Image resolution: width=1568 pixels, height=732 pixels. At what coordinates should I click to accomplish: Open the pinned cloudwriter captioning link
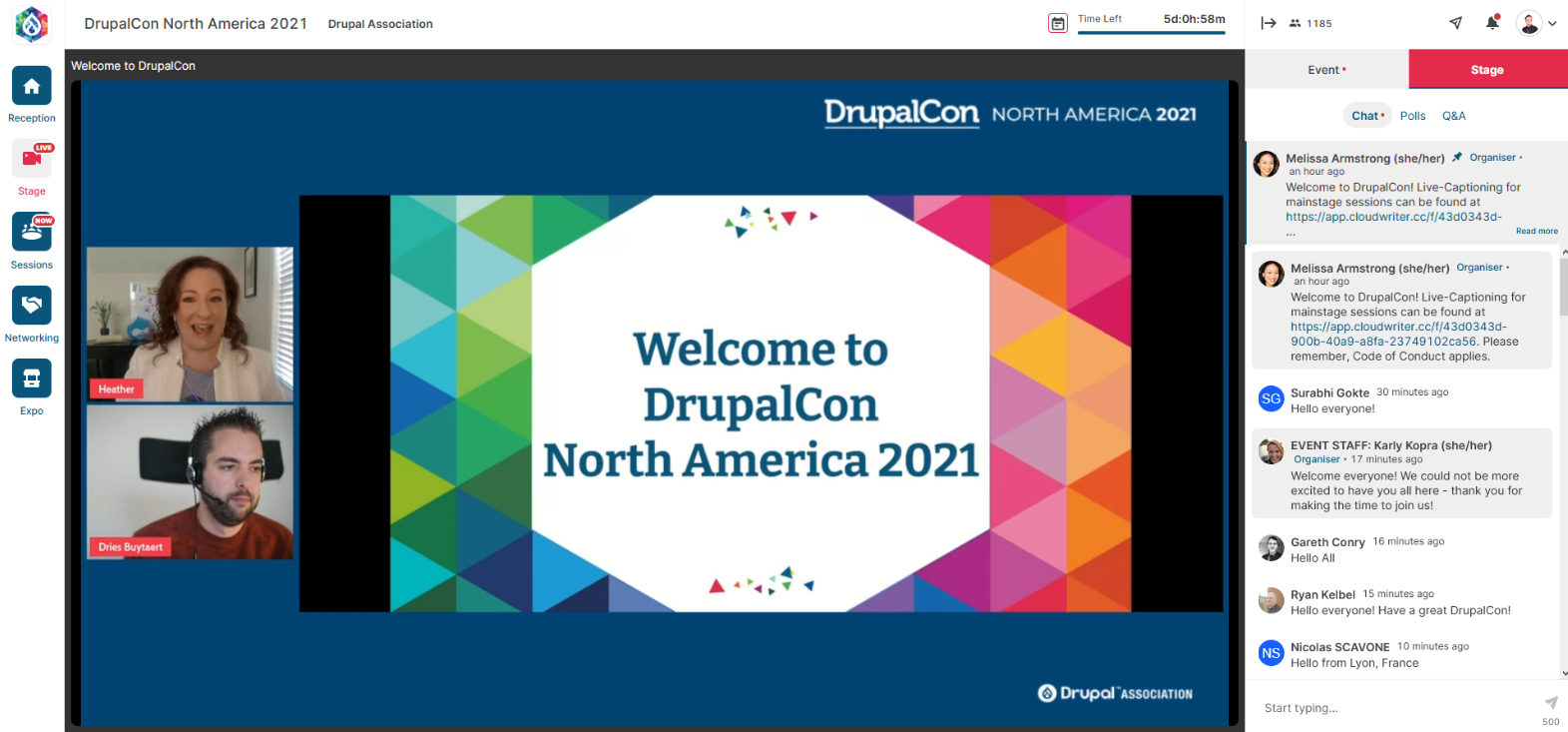(1393, 217)
